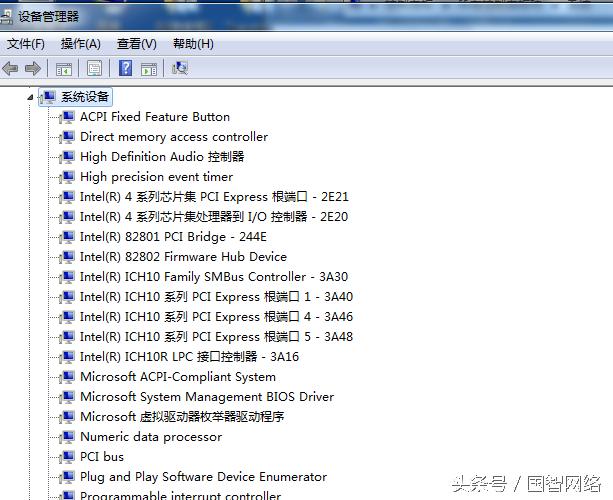Select Intel 4 系列芯片集 PCI Express 根端口 2E21

(214, 197)
